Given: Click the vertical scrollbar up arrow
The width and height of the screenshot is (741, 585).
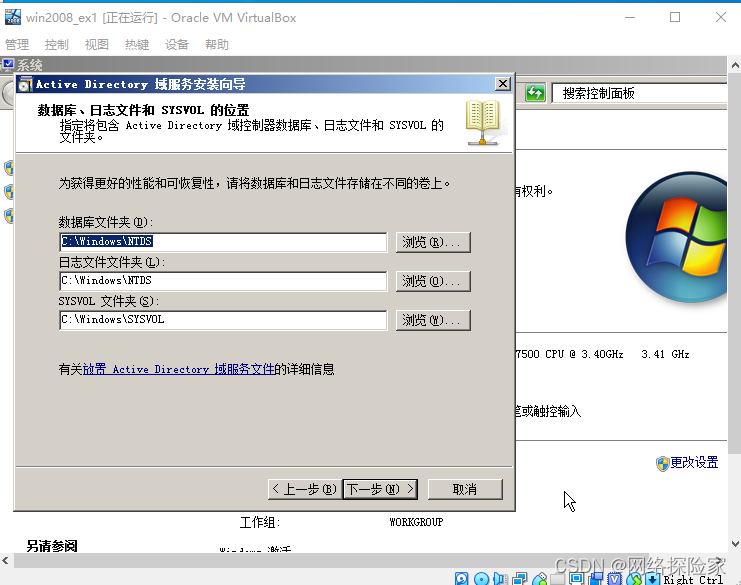Looking at the screenshot, I should [735, 65].
